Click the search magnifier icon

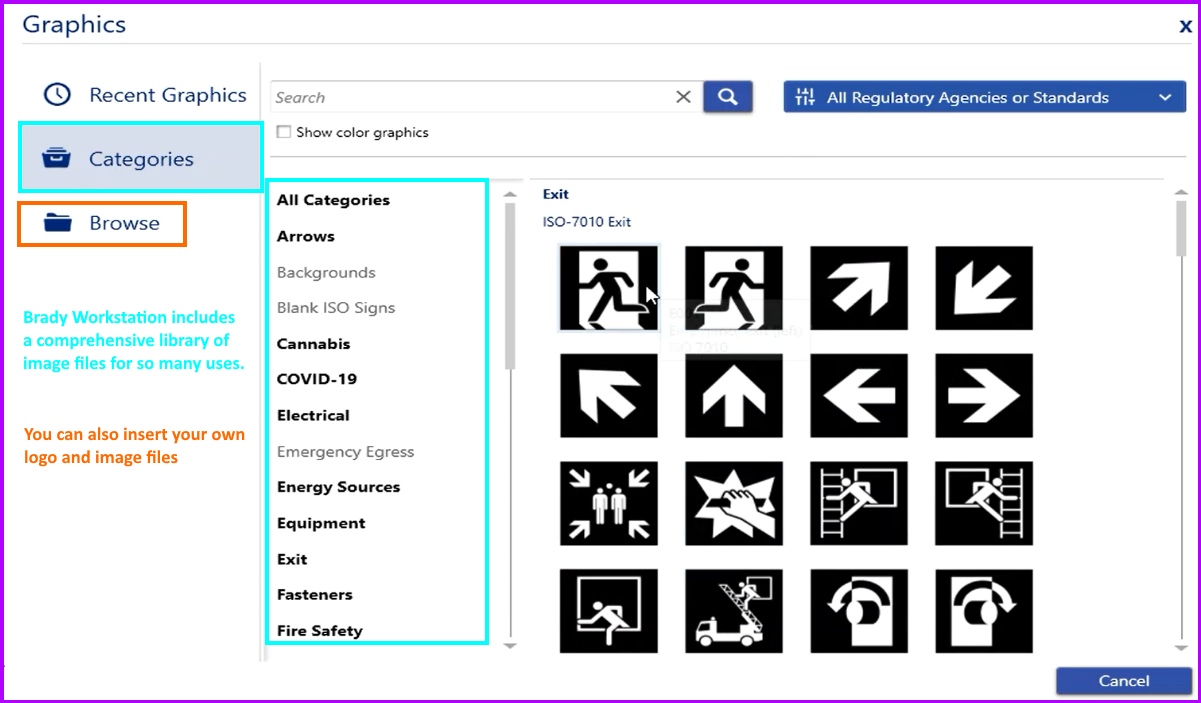pyautogui.click(x=727, y=96)
